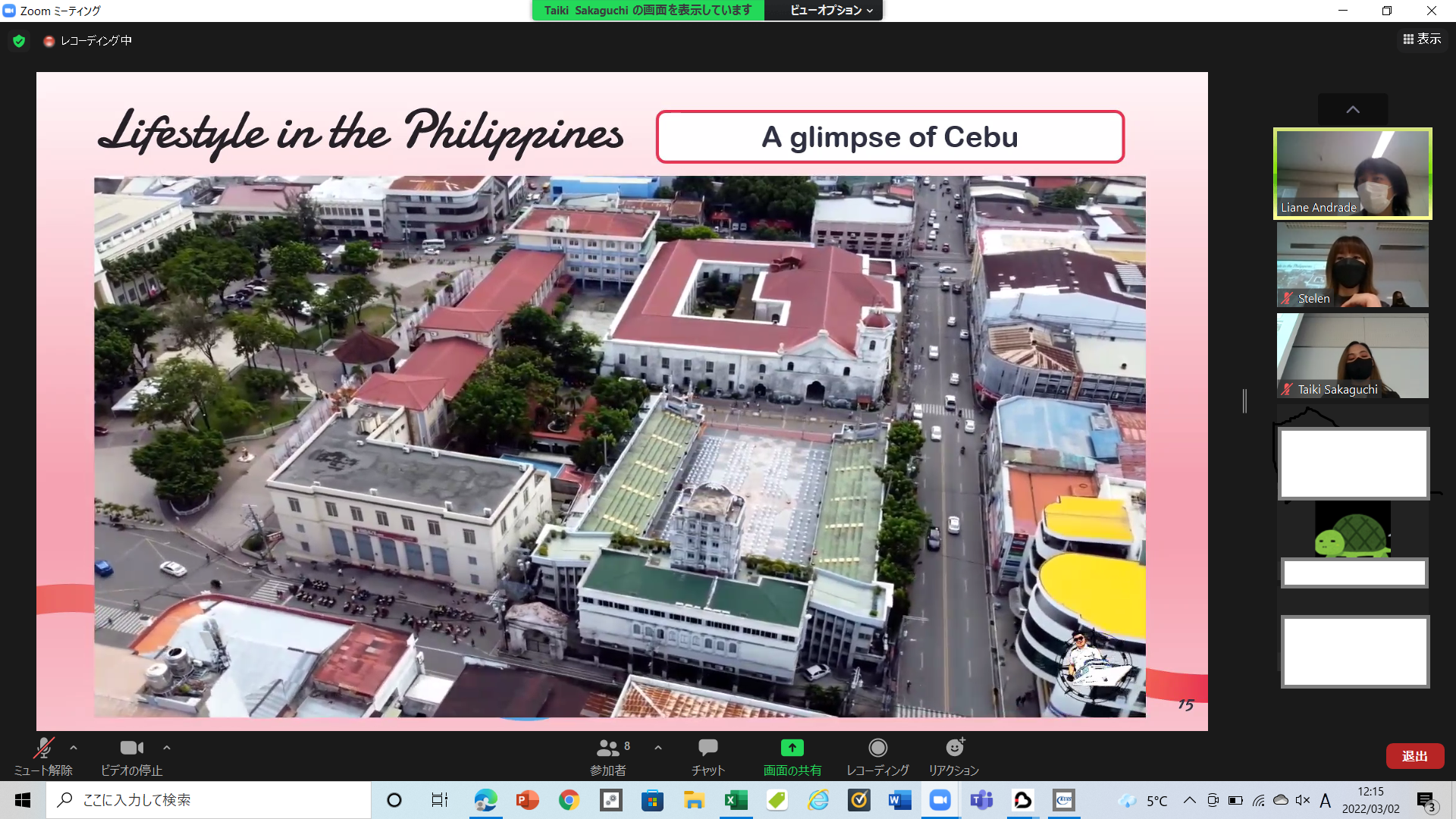Click the recording in progress indicator

coord(87,41)
